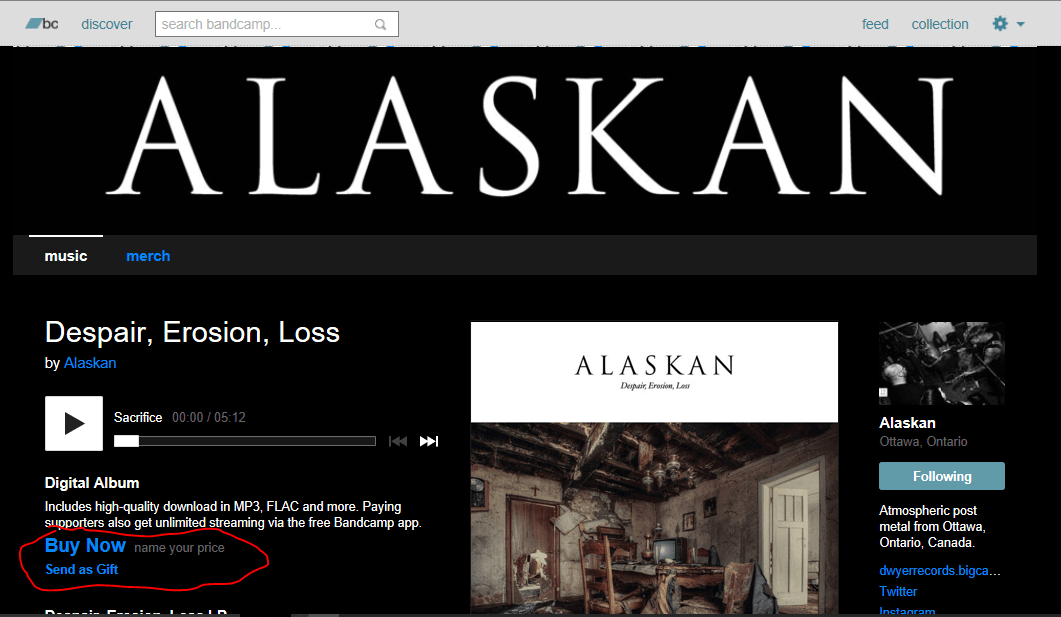Switch to the merch tab
This screenshot has height=617, width=1061.
pos(148,256)
